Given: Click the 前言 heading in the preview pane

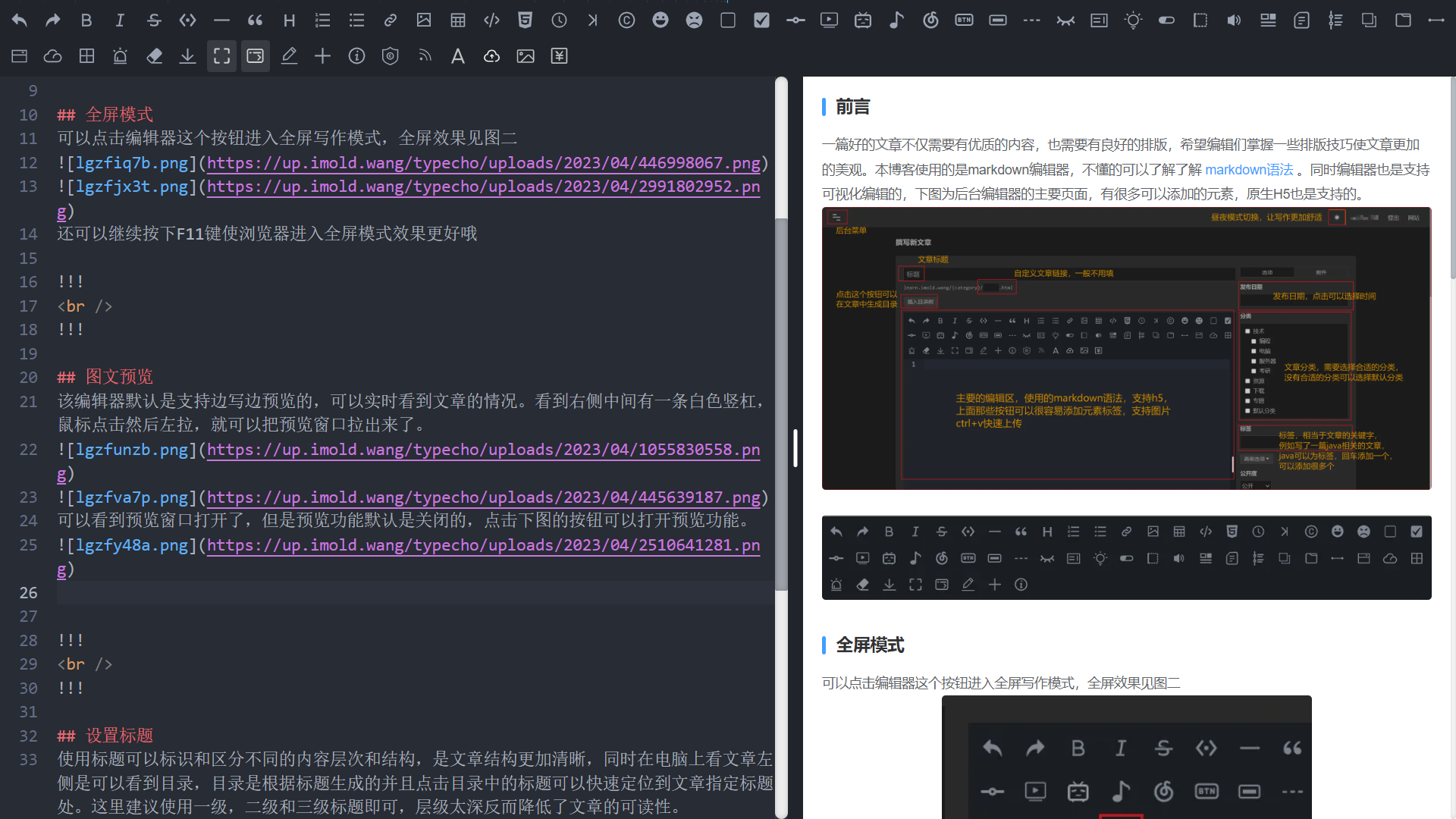Looking at the screenshot, I should (x=852, y=107).
